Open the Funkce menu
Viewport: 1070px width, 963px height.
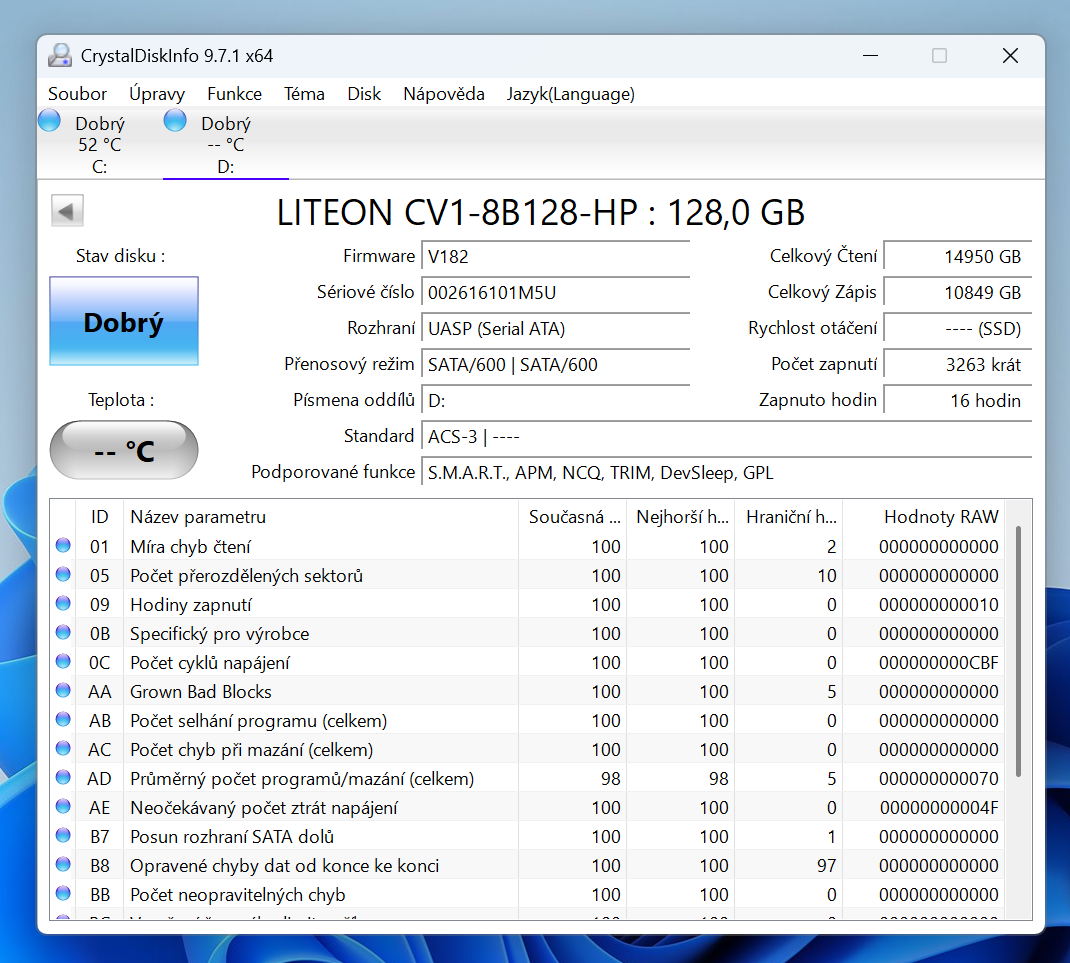(x=234, y=93)
